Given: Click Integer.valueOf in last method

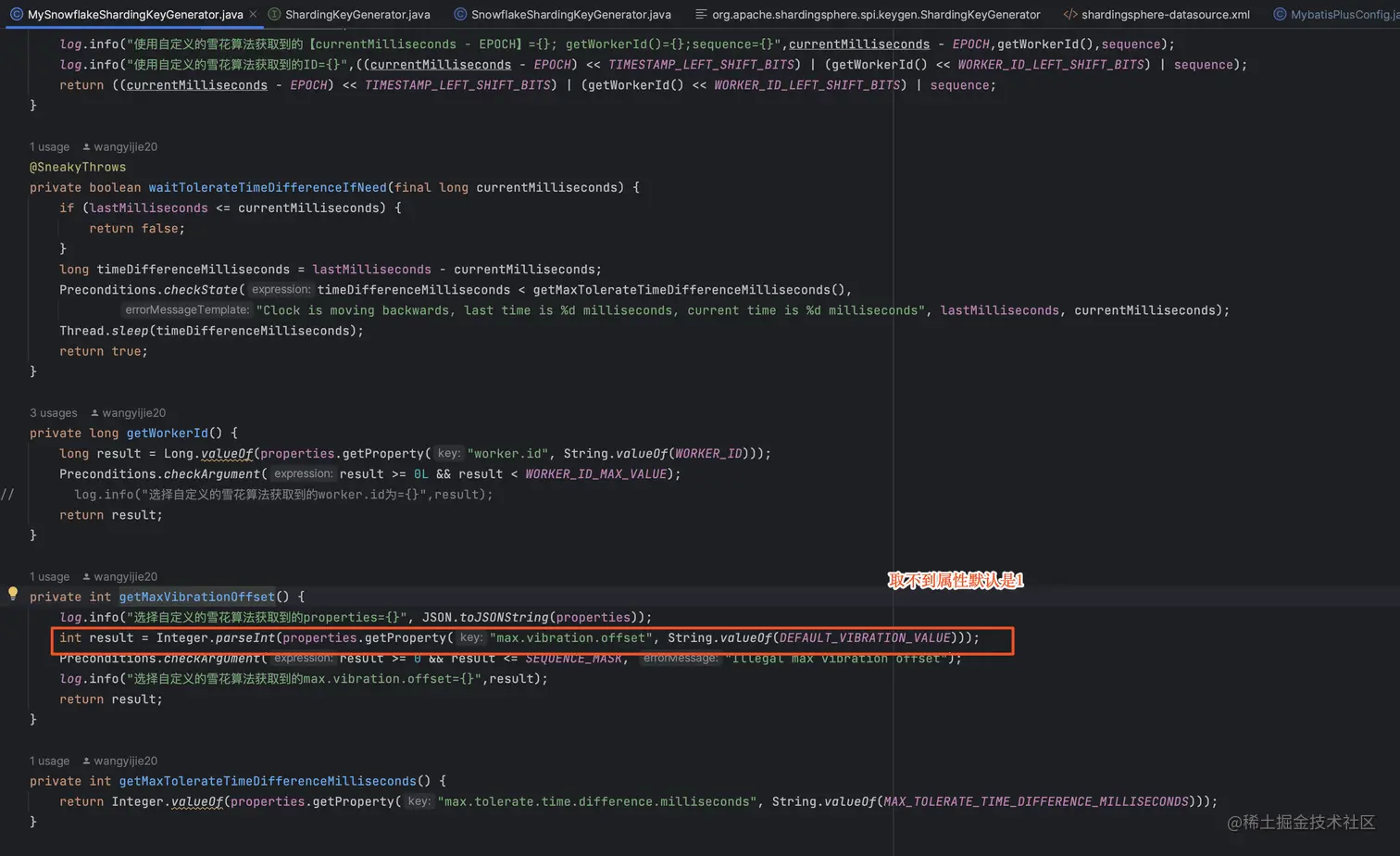Looking at the screenshot, I should (168, 801).
